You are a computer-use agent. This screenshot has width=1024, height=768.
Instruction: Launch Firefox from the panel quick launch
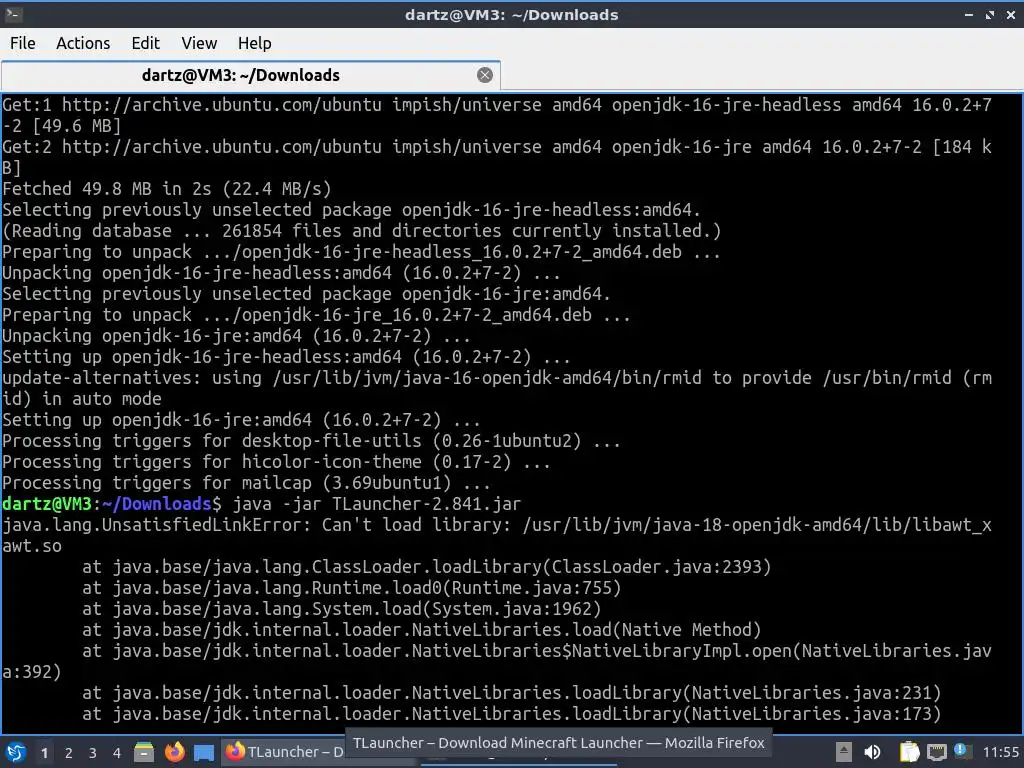pyautogui.click(x=174, y=752)
